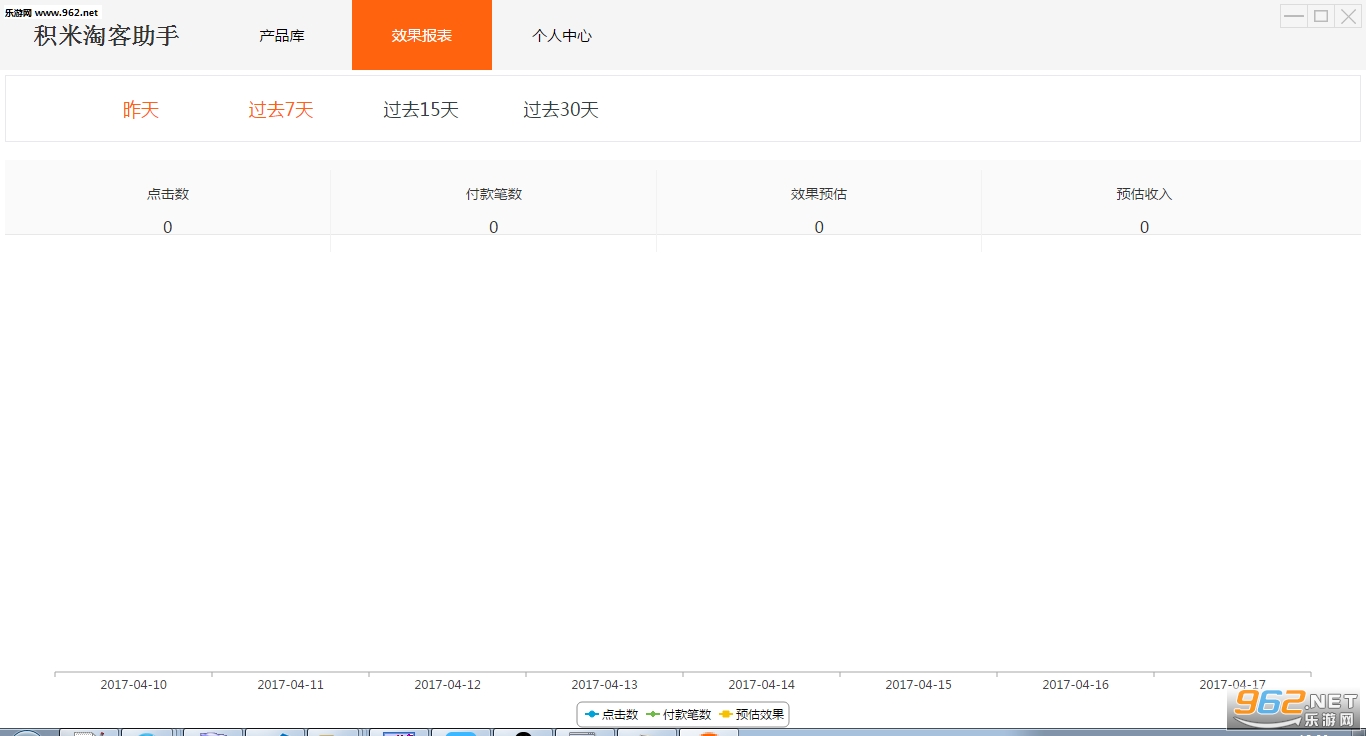Viewport: 1366px width, 736px height.
Task: Select the 过去30天 time range
Action: 561,110
